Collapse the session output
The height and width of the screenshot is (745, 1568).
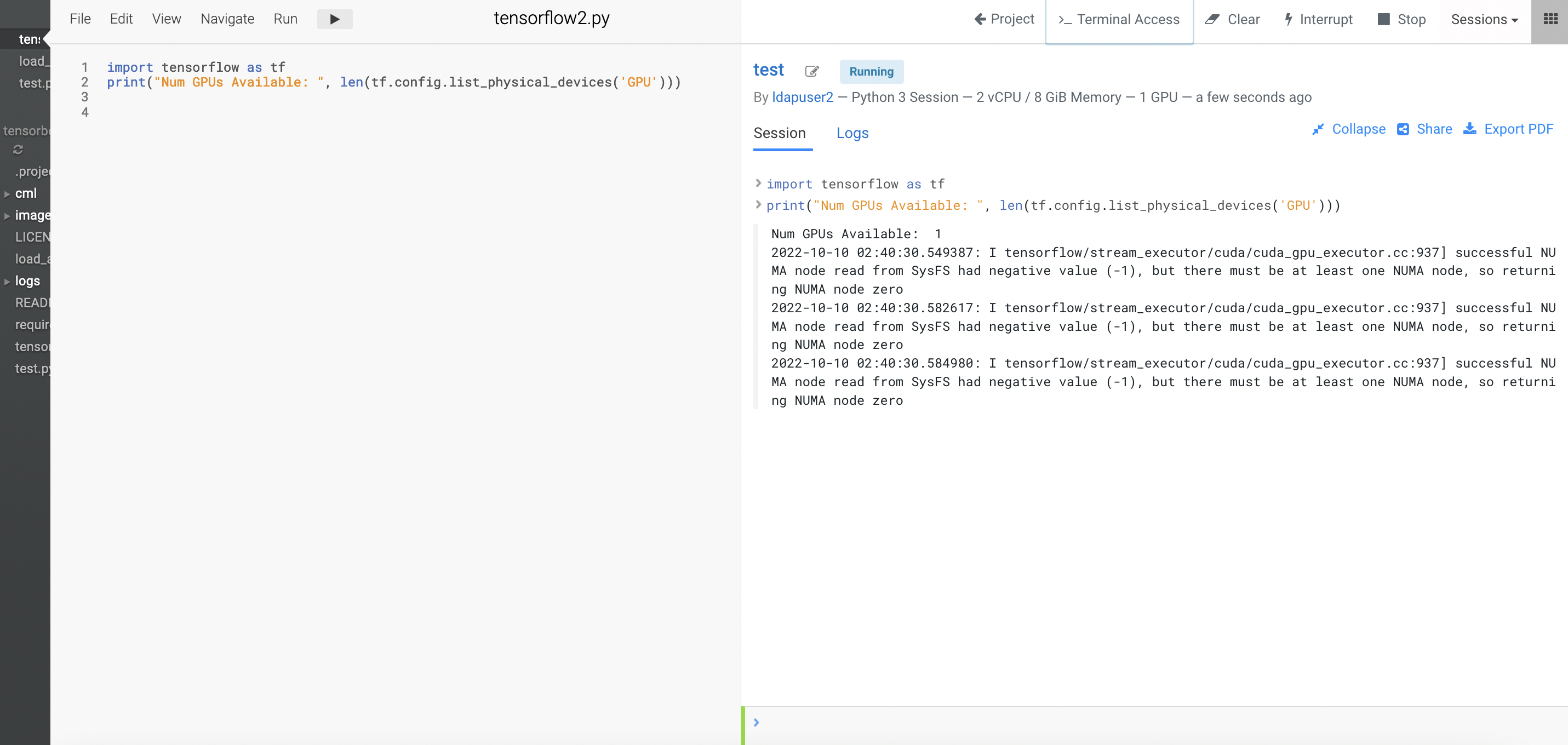tap(1349, 129)
